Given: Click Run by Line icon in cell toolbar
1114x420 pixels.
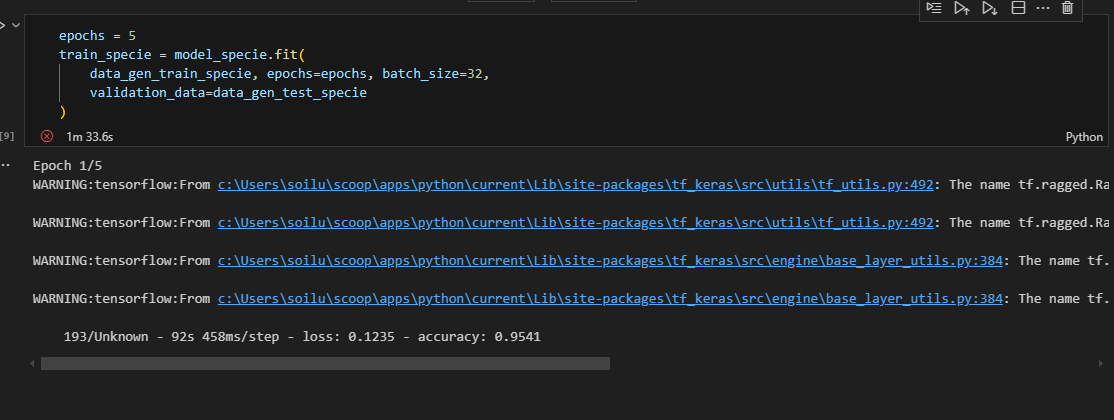Looking at the screenshot, I should [x=934, y=8].
